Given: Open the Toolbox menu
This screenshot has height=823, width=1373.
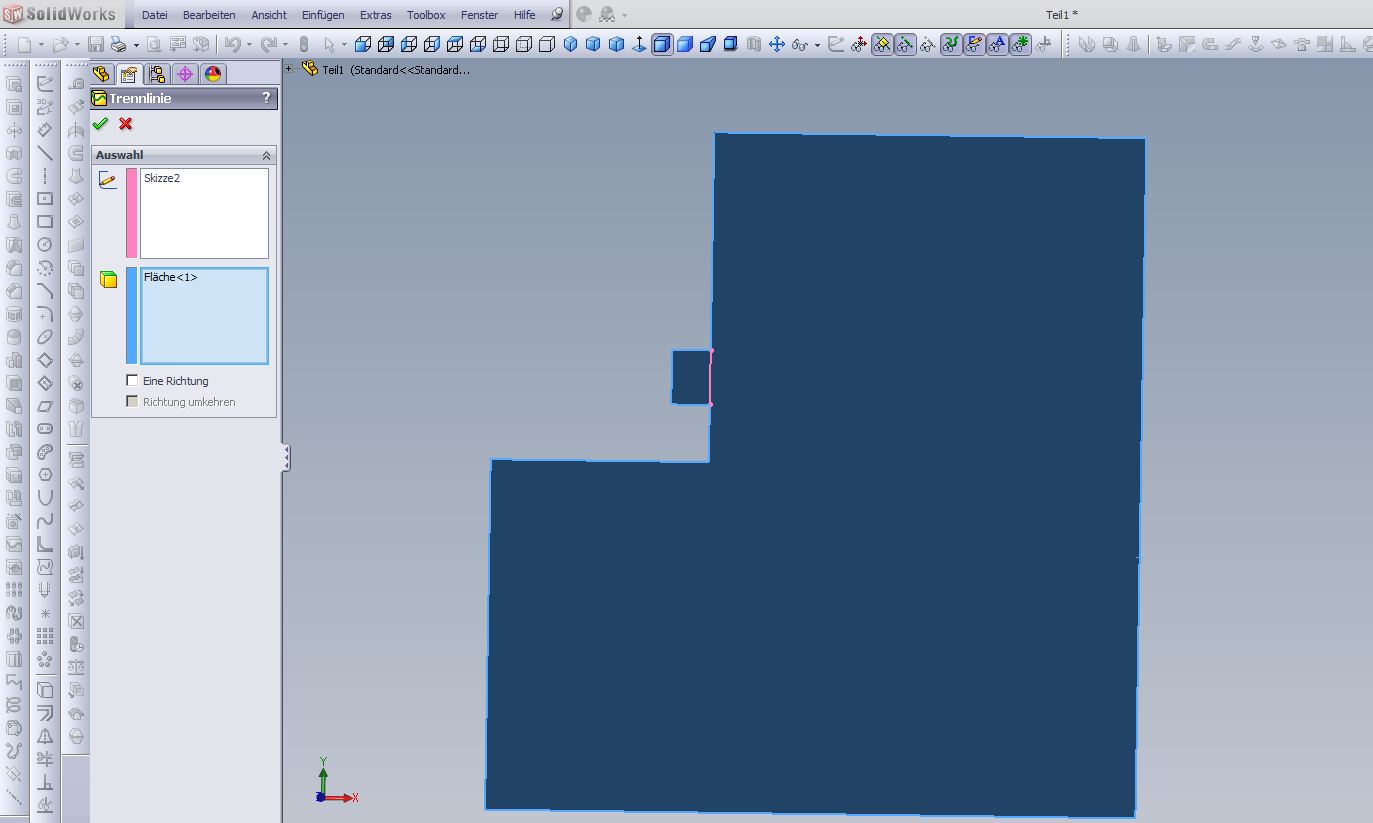Looking at the screenshot, I should click(x=426, y=15).
